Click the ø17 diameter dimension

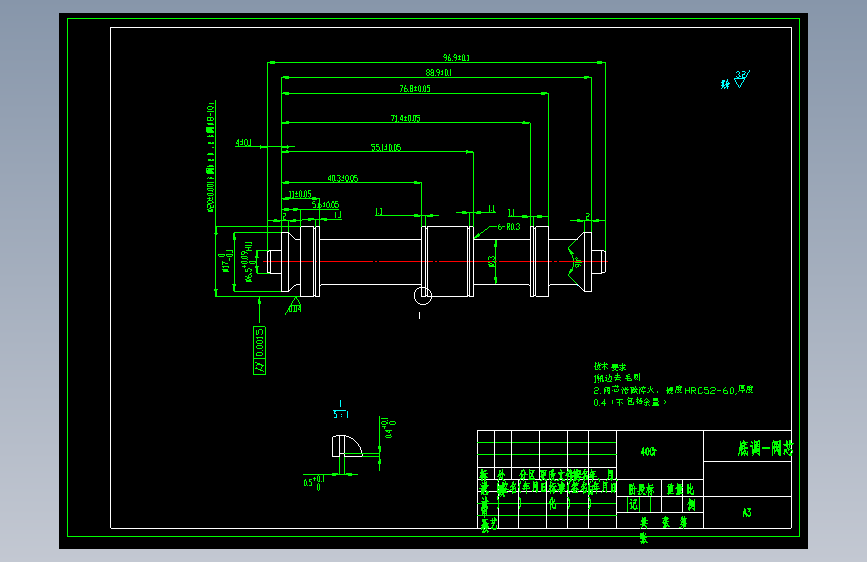tap(225, 261)
